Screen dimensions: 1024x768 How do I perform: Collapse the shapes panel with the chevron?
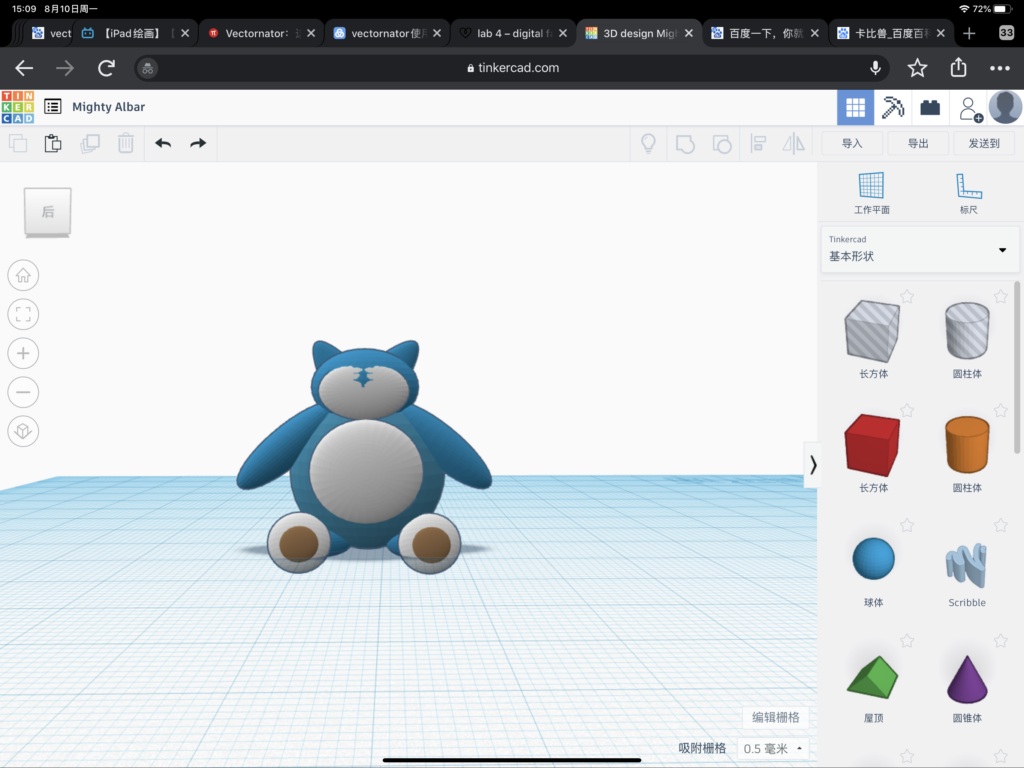point(812,465)
